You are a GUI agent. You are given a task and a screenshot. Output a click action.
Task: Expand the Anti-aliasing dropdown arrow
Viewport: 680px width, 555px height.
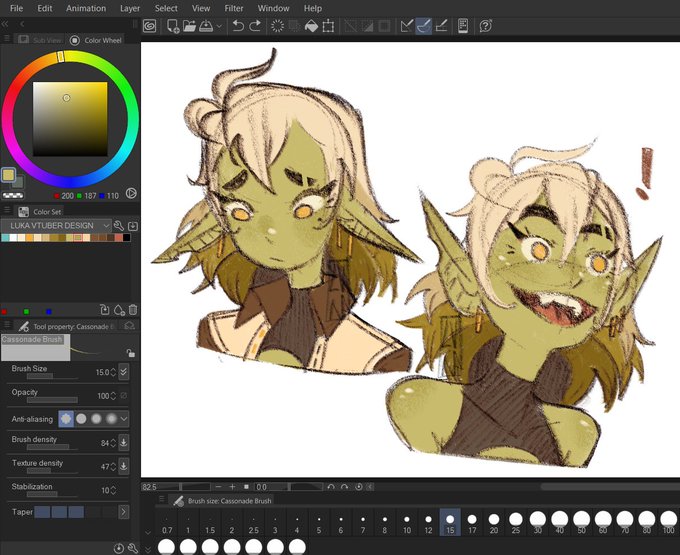point(124,419)
